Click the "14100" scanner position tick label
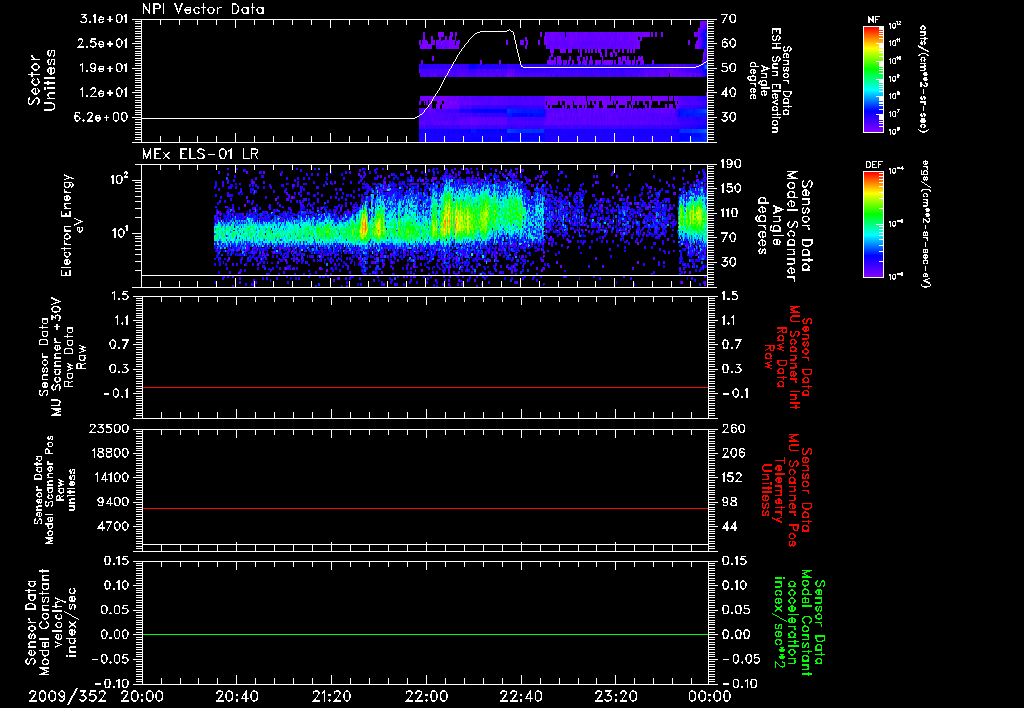The height and width of the screenshot is (708, 1024). 109,477
